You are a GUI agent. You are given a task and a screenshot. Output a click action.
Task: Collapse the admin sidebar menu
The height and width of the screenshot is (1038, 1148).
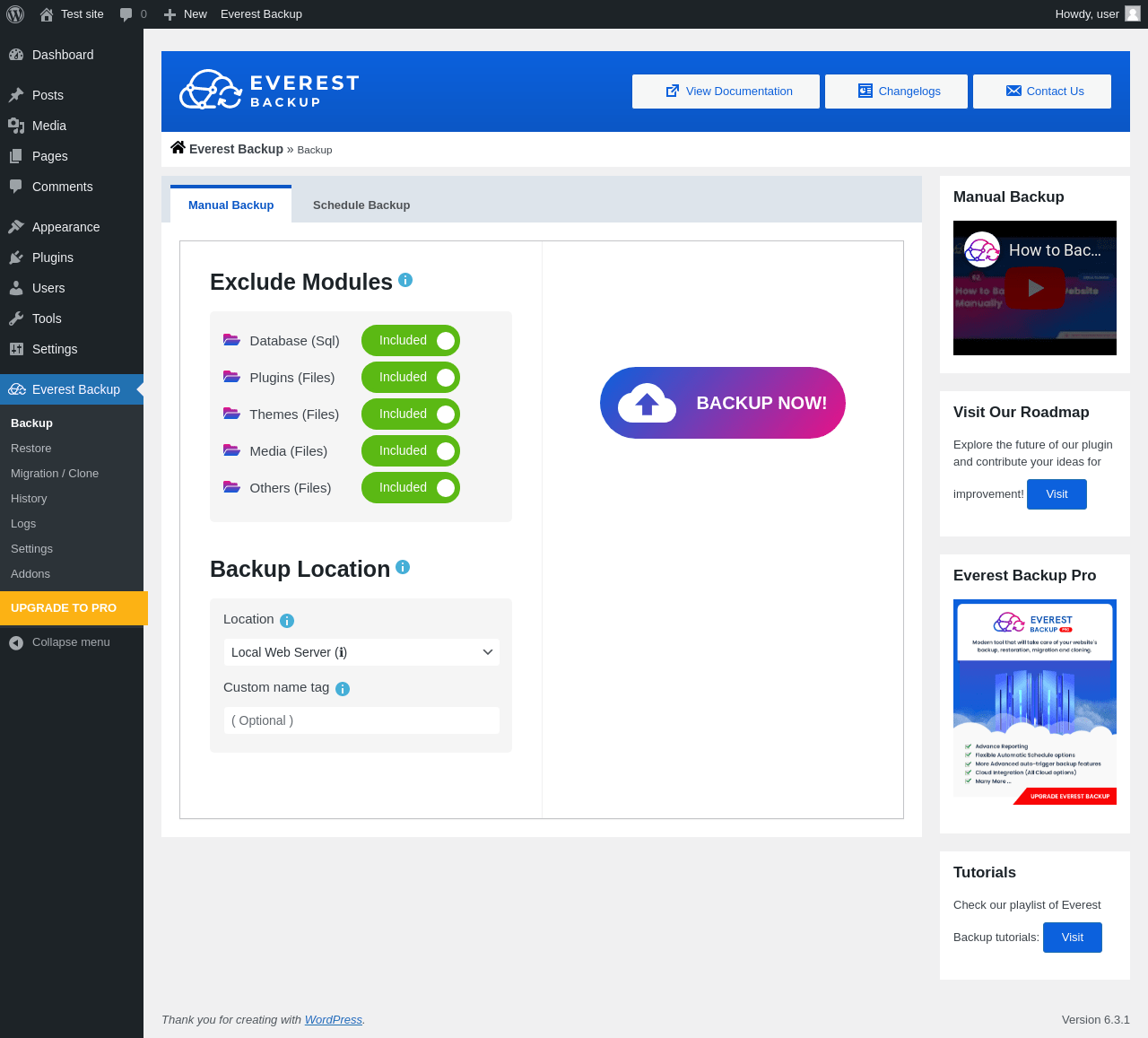(x=72, y=642)
